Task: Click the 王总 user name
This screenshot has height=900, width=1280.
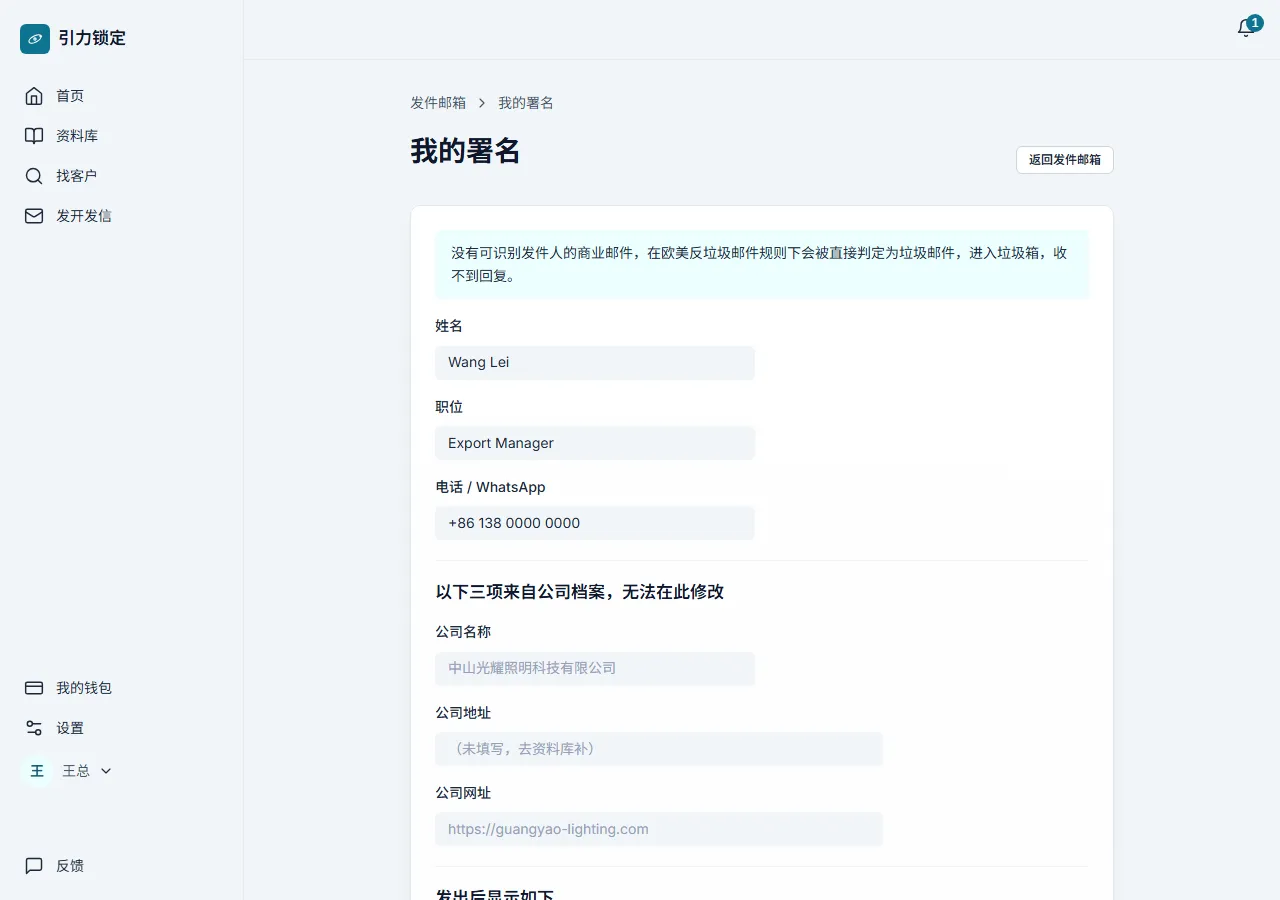Action: [x=76, y=771]
